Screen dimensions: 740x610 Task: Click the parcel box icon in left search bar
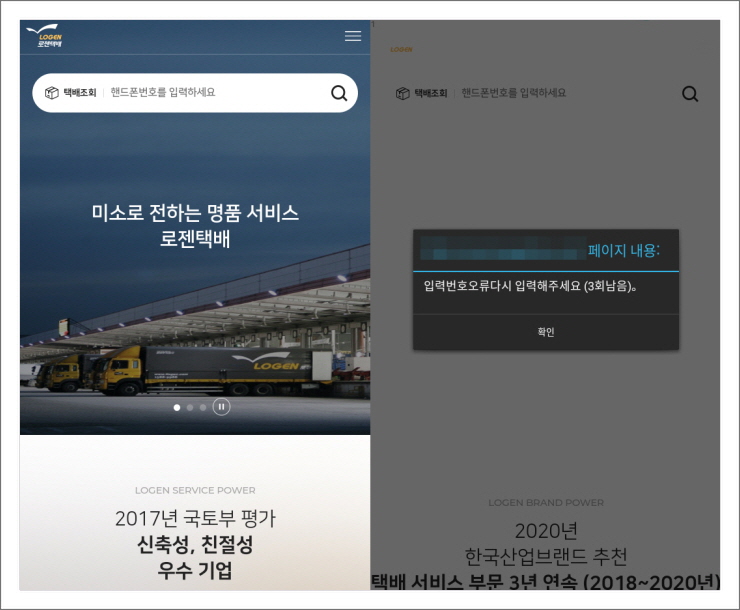pyautogui.click(x=51, y=92)
